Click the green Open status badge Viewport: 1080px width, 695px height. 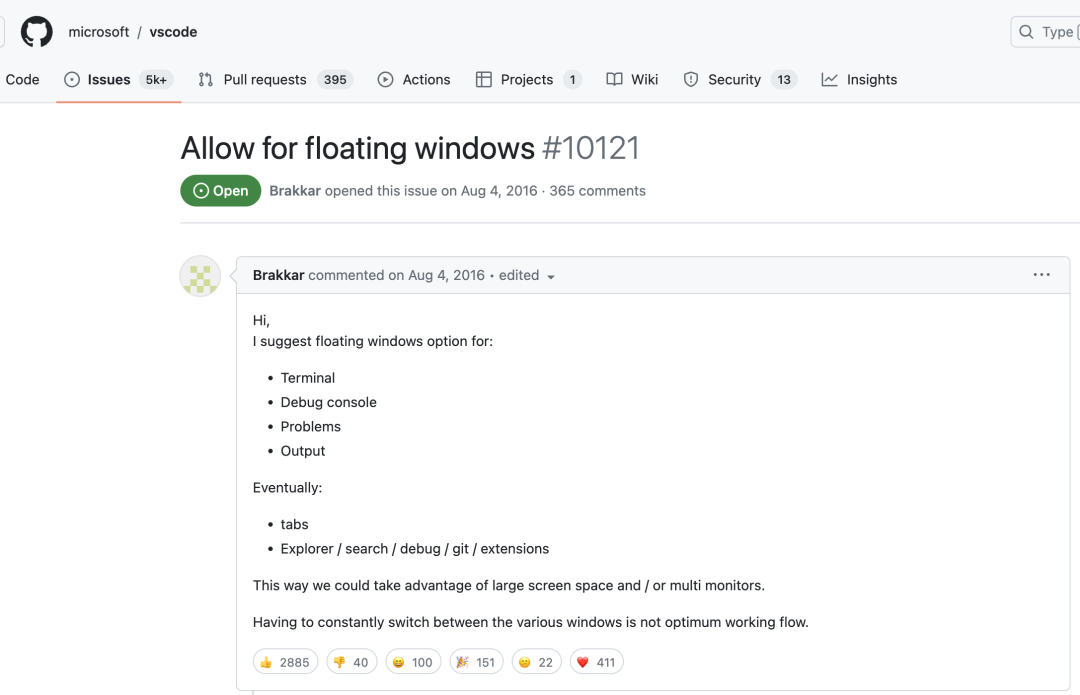click(220, 191)
